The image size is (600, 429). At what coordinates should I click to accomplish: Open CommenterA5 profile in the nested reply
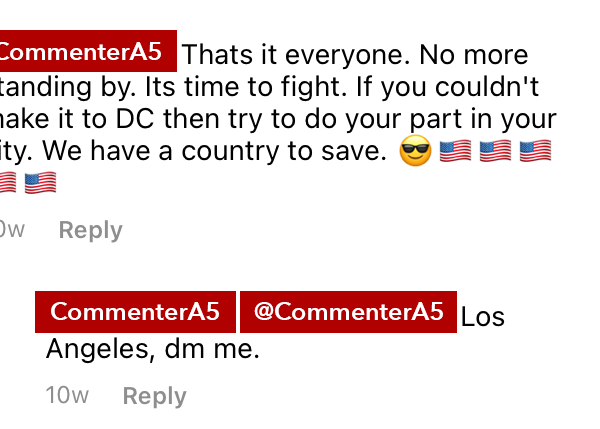tap(135, 312)
